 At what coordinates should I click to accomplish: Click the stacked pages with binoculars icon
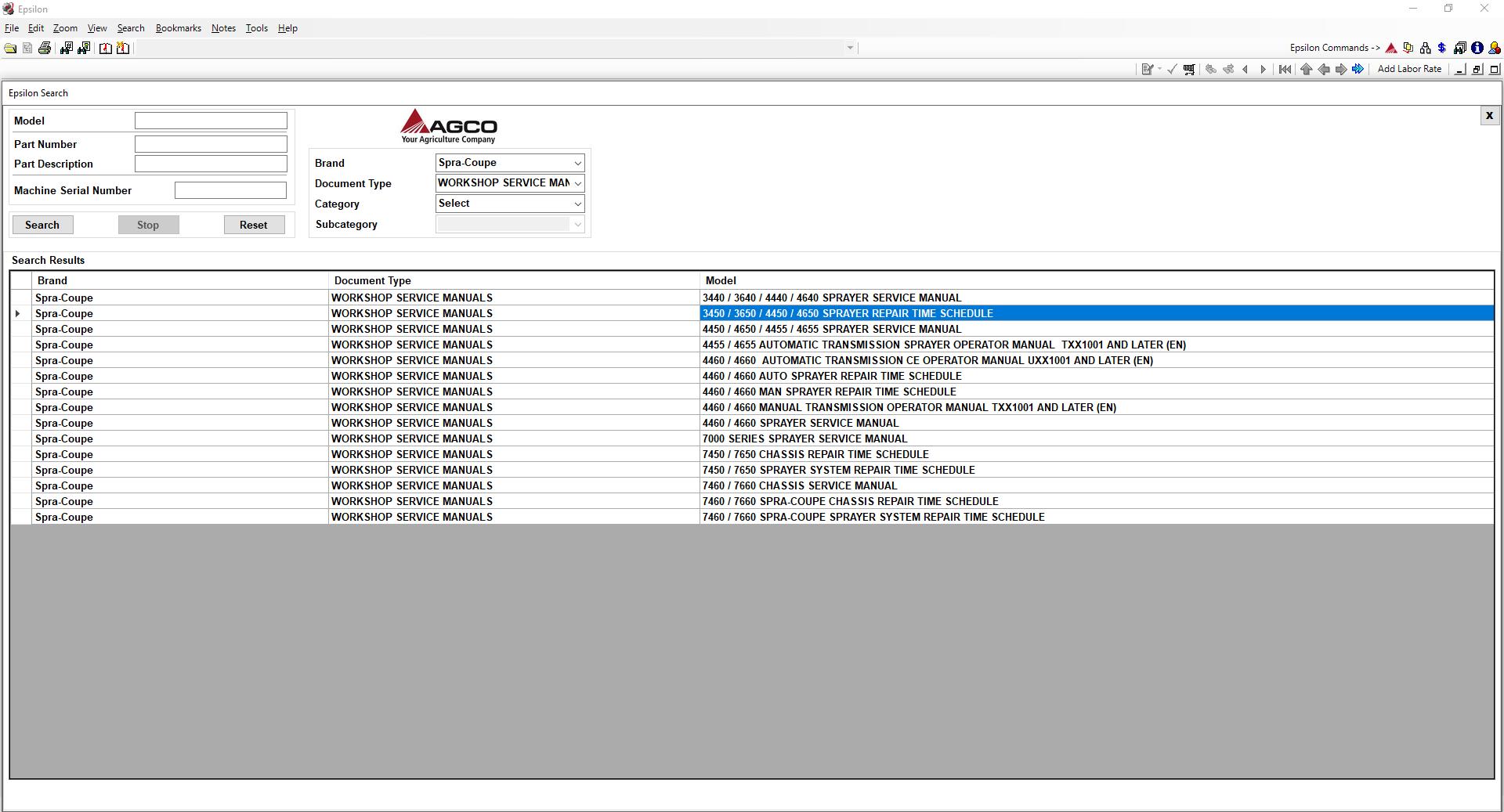[x=1459, y=48]
